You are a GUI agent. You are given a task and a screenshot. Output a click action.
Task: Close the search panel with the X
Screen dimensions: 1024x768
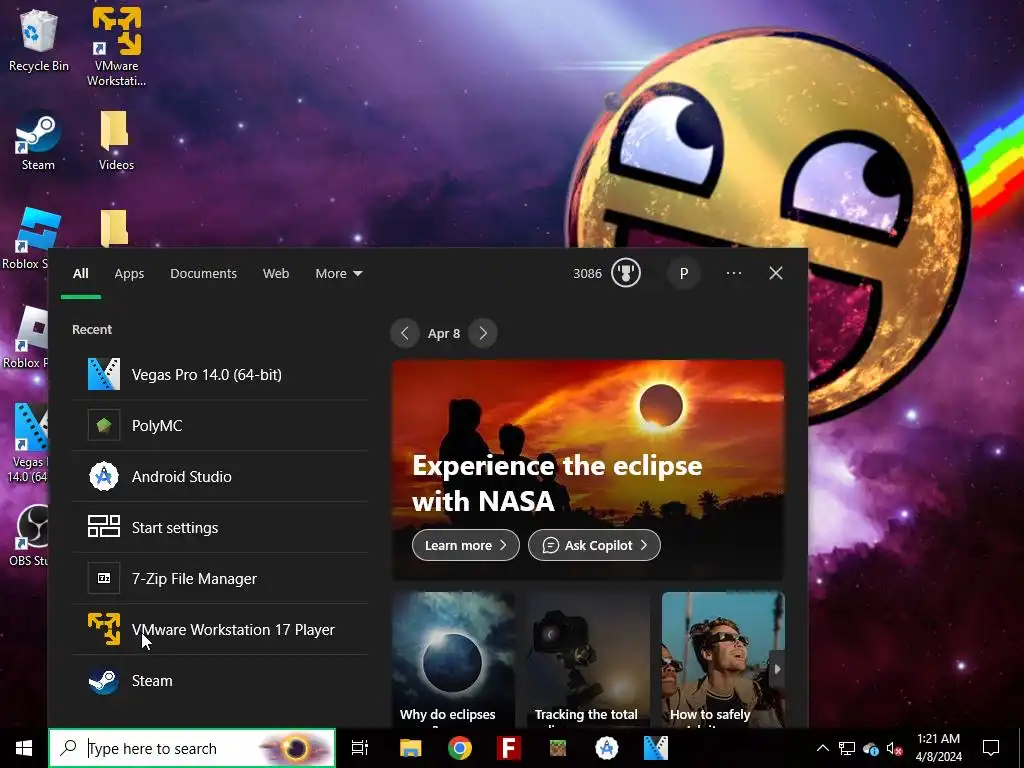coord(776,274)
